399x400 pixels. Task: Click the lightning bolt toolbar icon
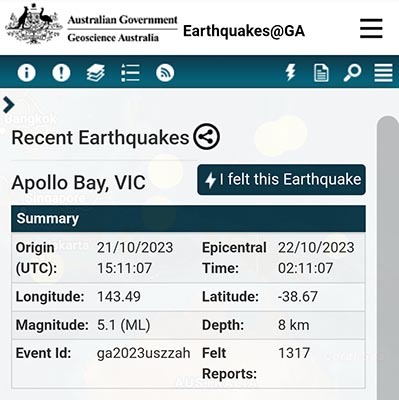[x=291, y=72]
